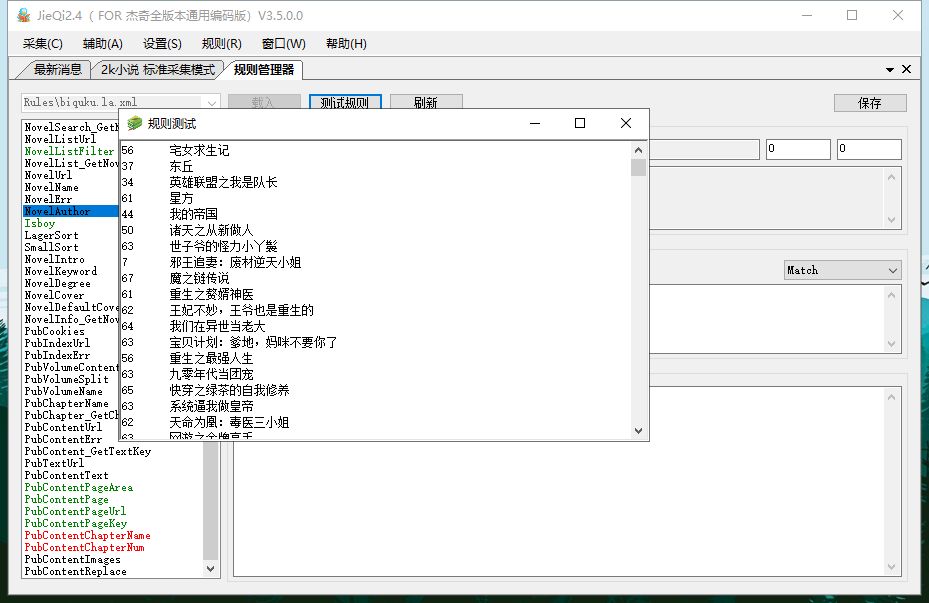Select NovelSearch_Get rule in list
The width and height of the screenshot is (929, 603).
[71, 127]
